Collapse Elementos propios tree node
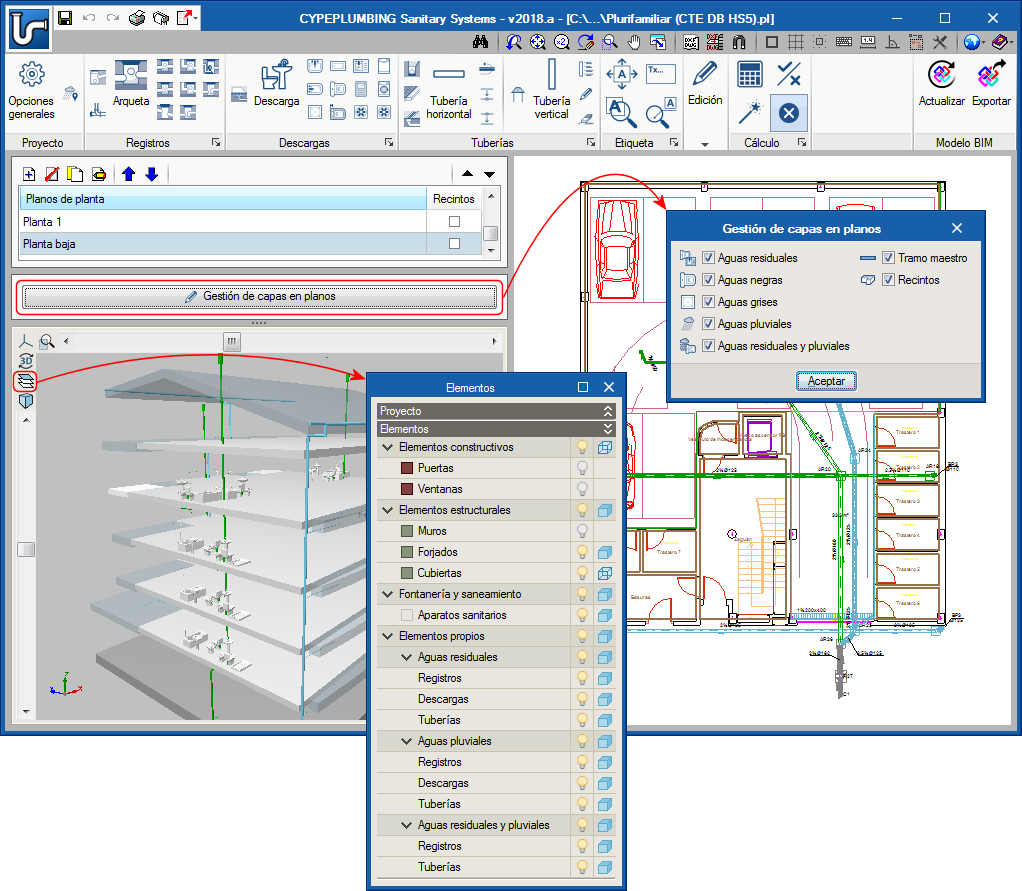Viewport: 1022px width, 891px height. [388, 635]
